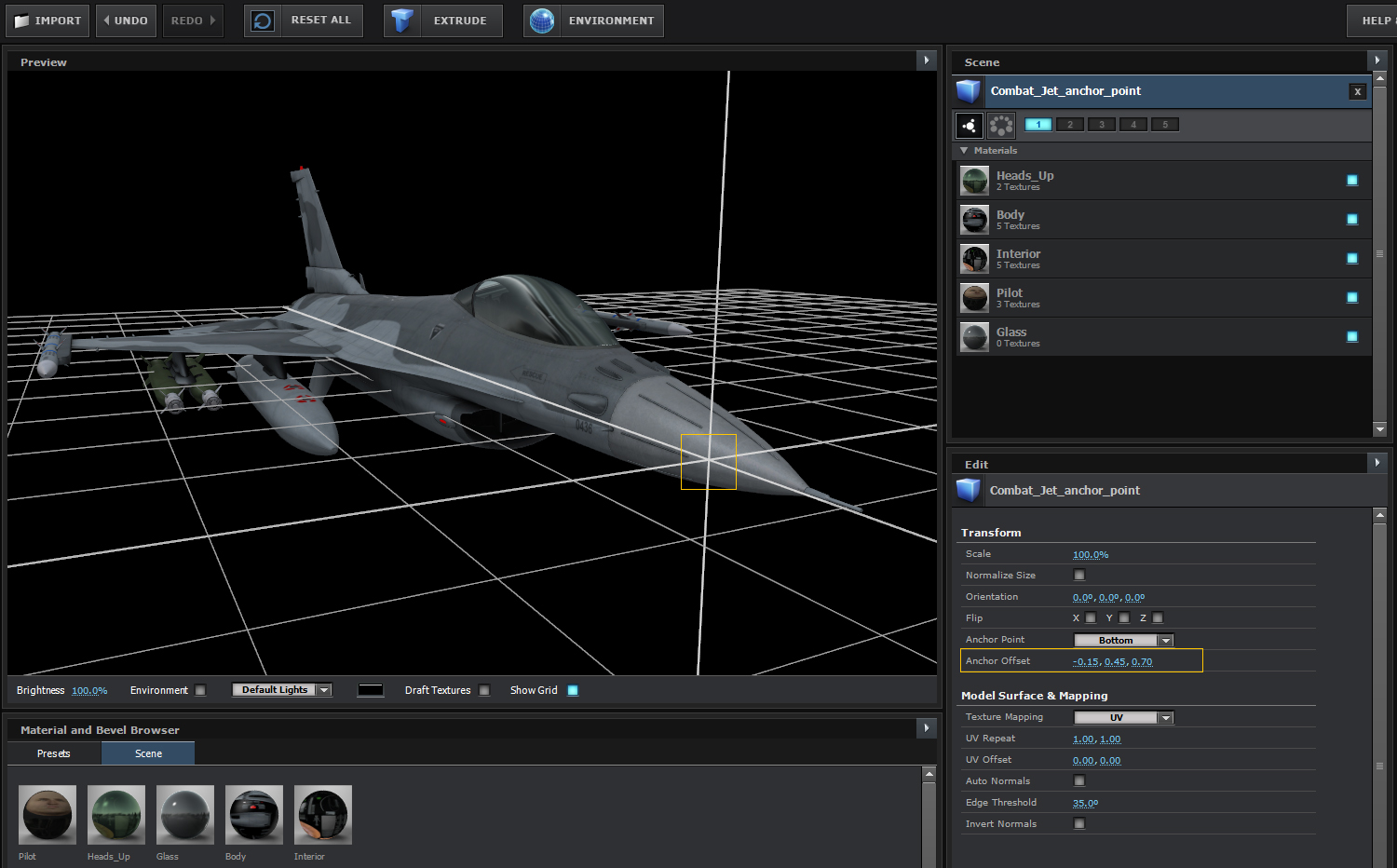
Task: Select layer 3 button in Scene panel
Action: (x=1101, y=125)
